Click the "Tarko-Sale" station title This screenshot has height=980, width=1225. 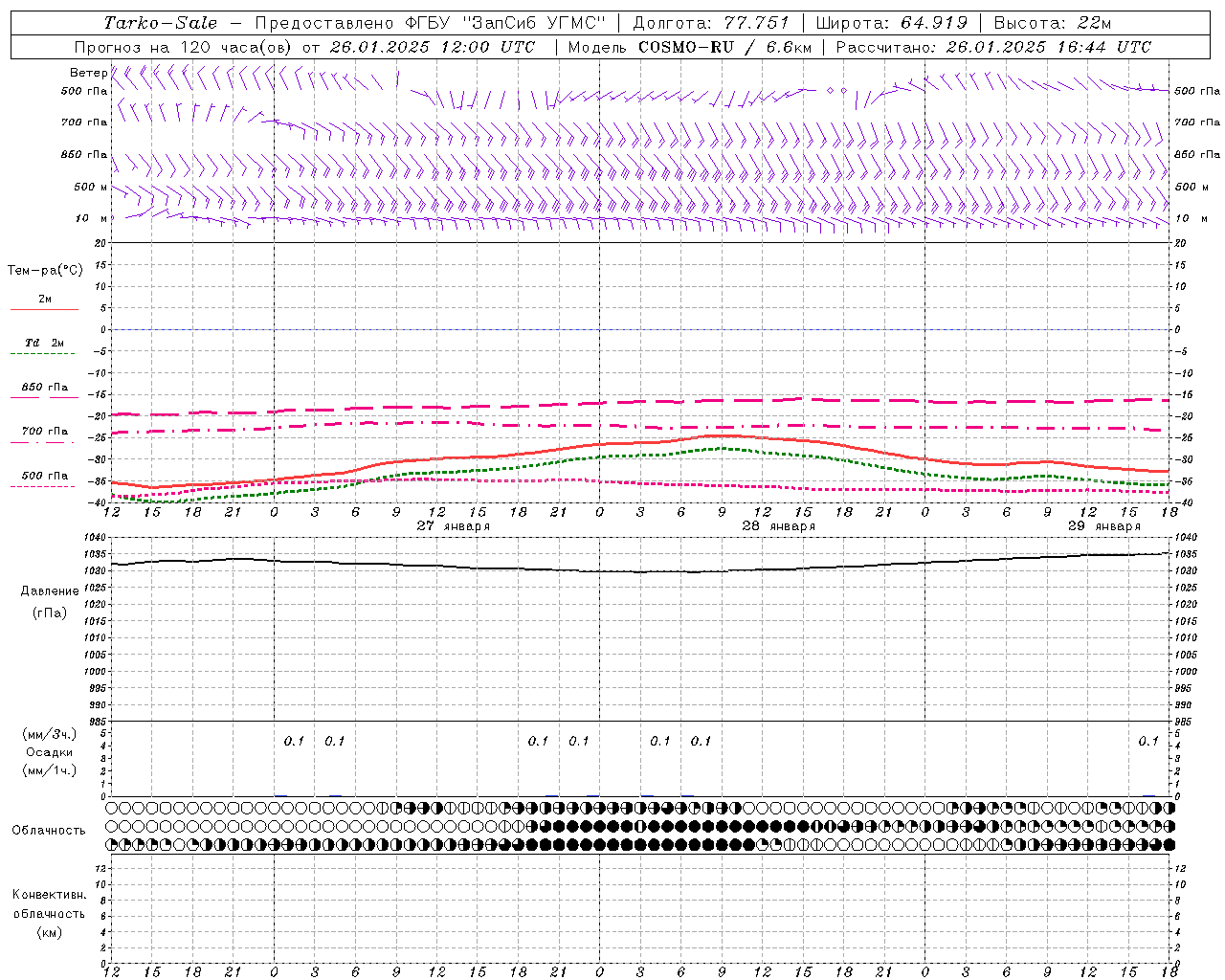click(x=161, y=23)
